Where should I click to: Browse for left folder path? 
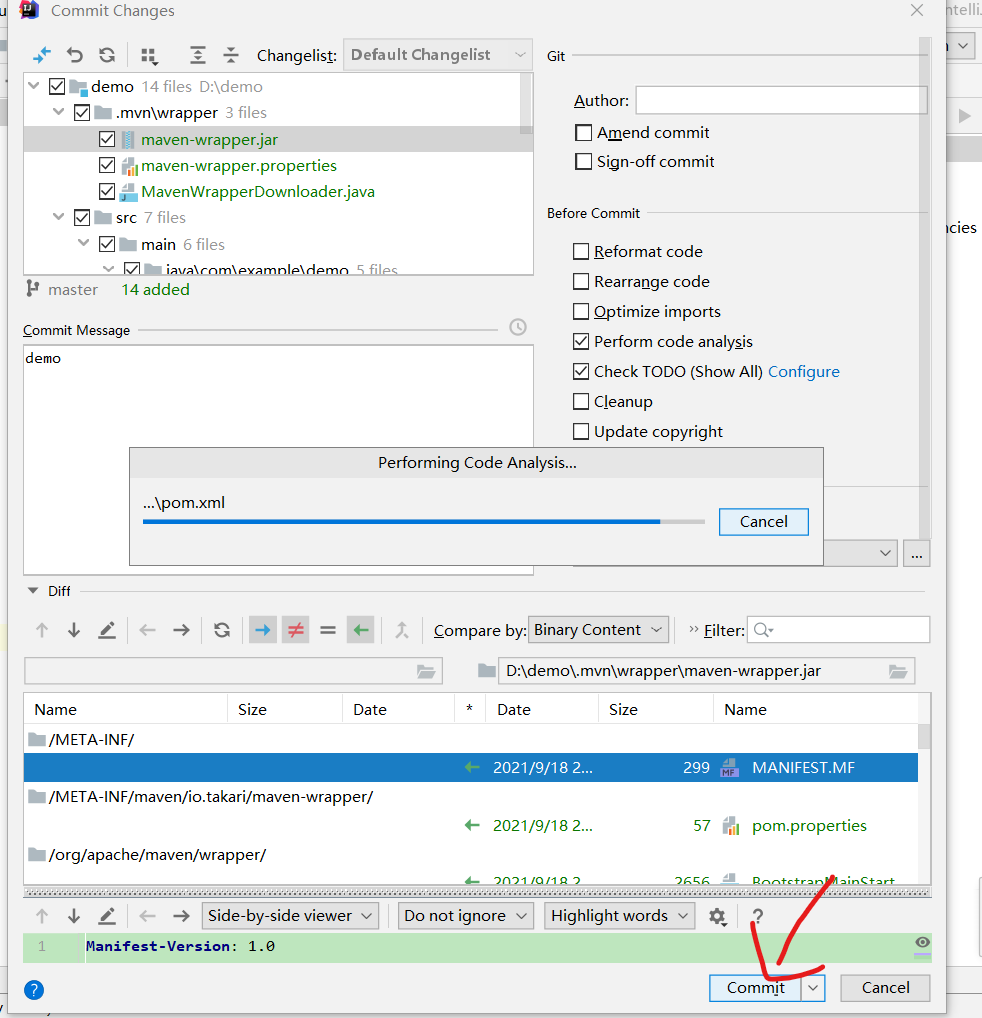coord(426,671)
